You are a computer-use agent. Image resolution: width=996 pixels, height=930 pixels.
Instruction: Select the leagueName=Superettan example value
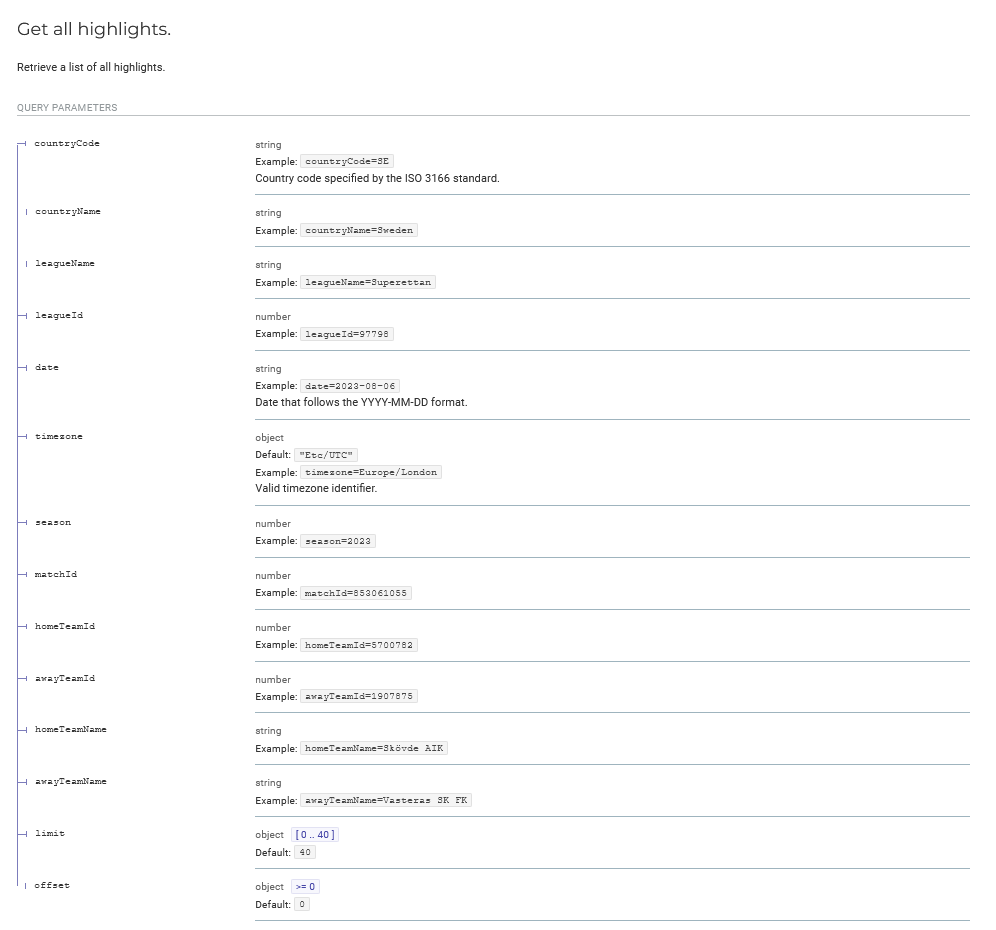[368, 283]
